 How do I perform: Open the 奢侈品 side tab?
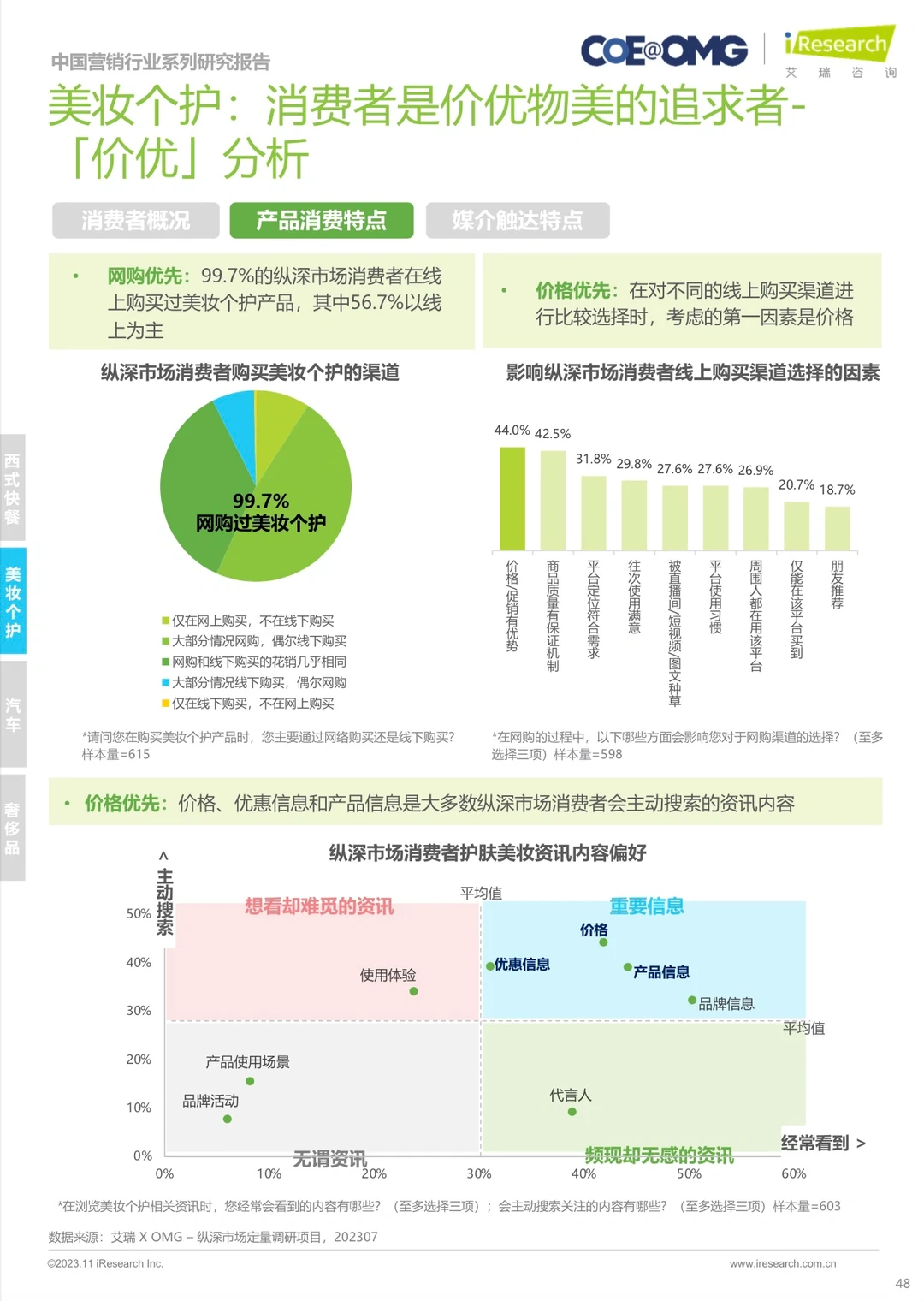[13, 828]
